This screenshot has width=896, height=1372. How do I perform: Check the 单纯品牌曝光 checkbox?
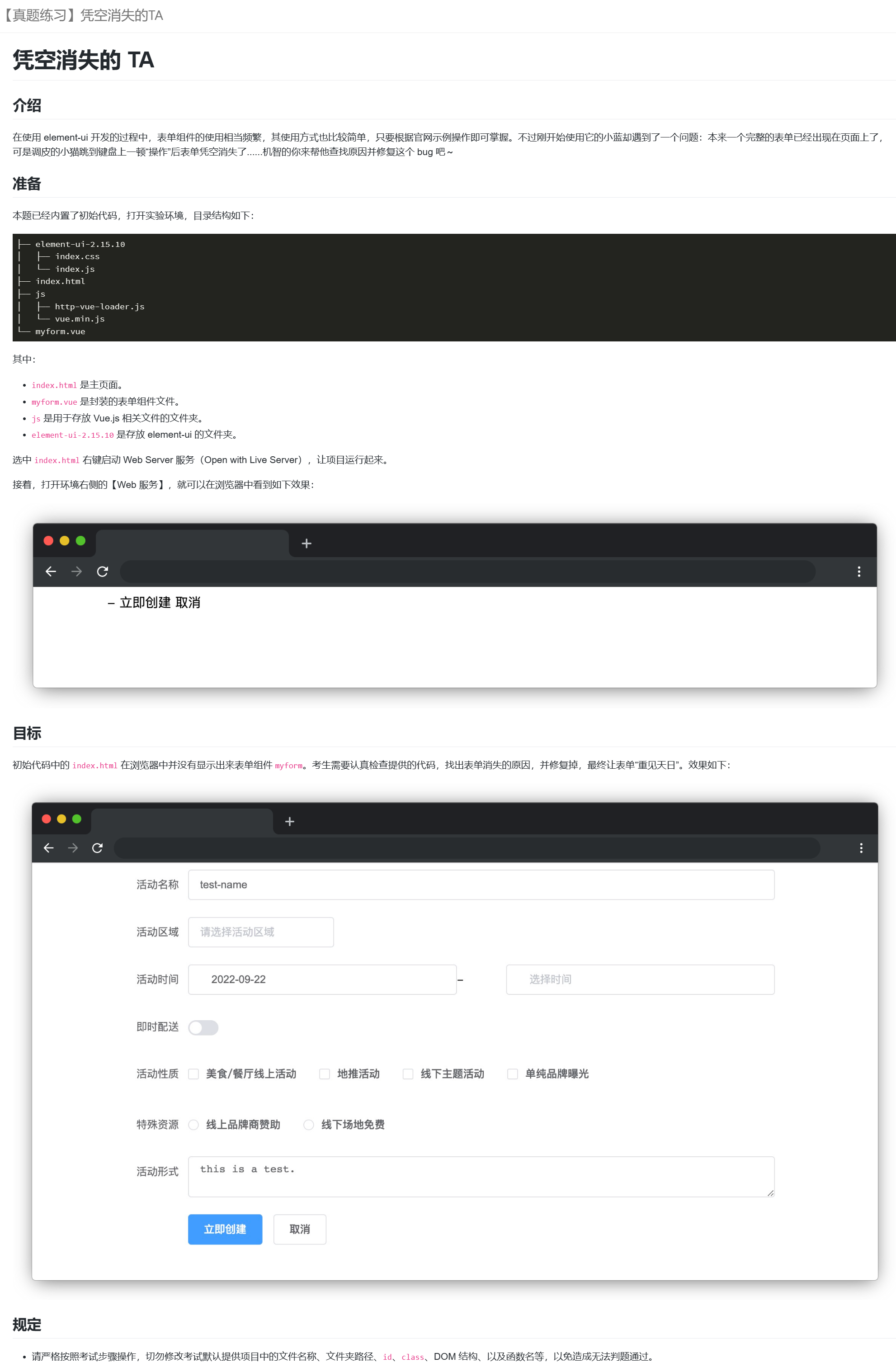pyautogui.click(x=512, y=1074)
